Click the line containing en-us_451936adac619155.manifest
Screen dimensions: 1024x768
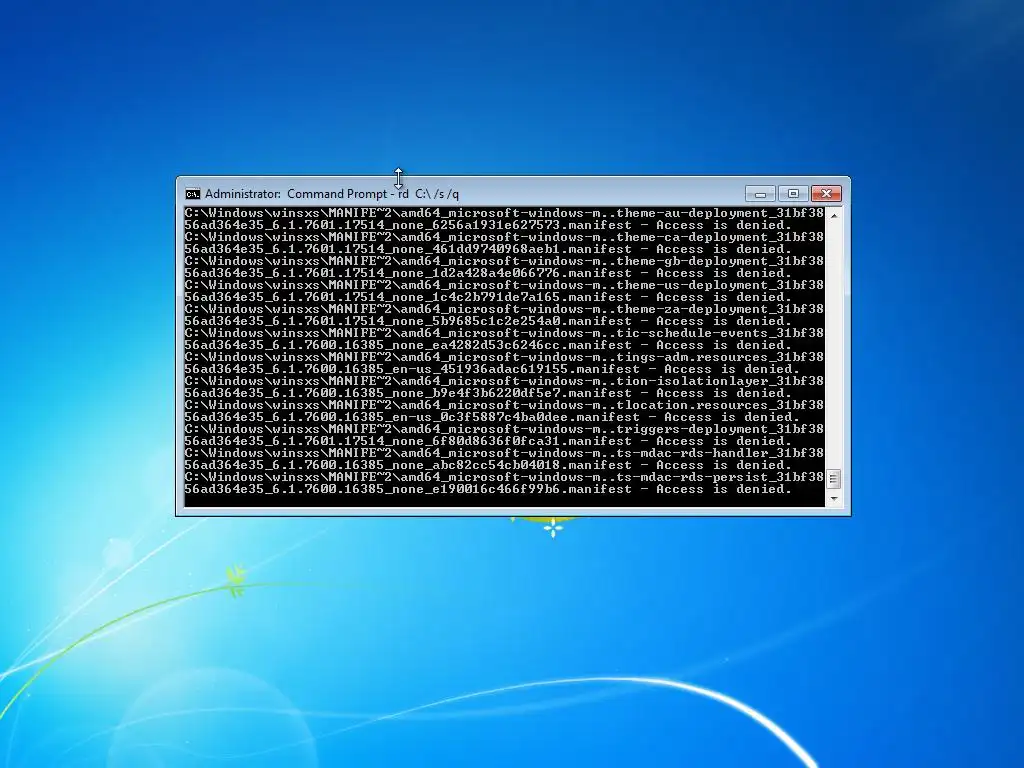(492, 369)
